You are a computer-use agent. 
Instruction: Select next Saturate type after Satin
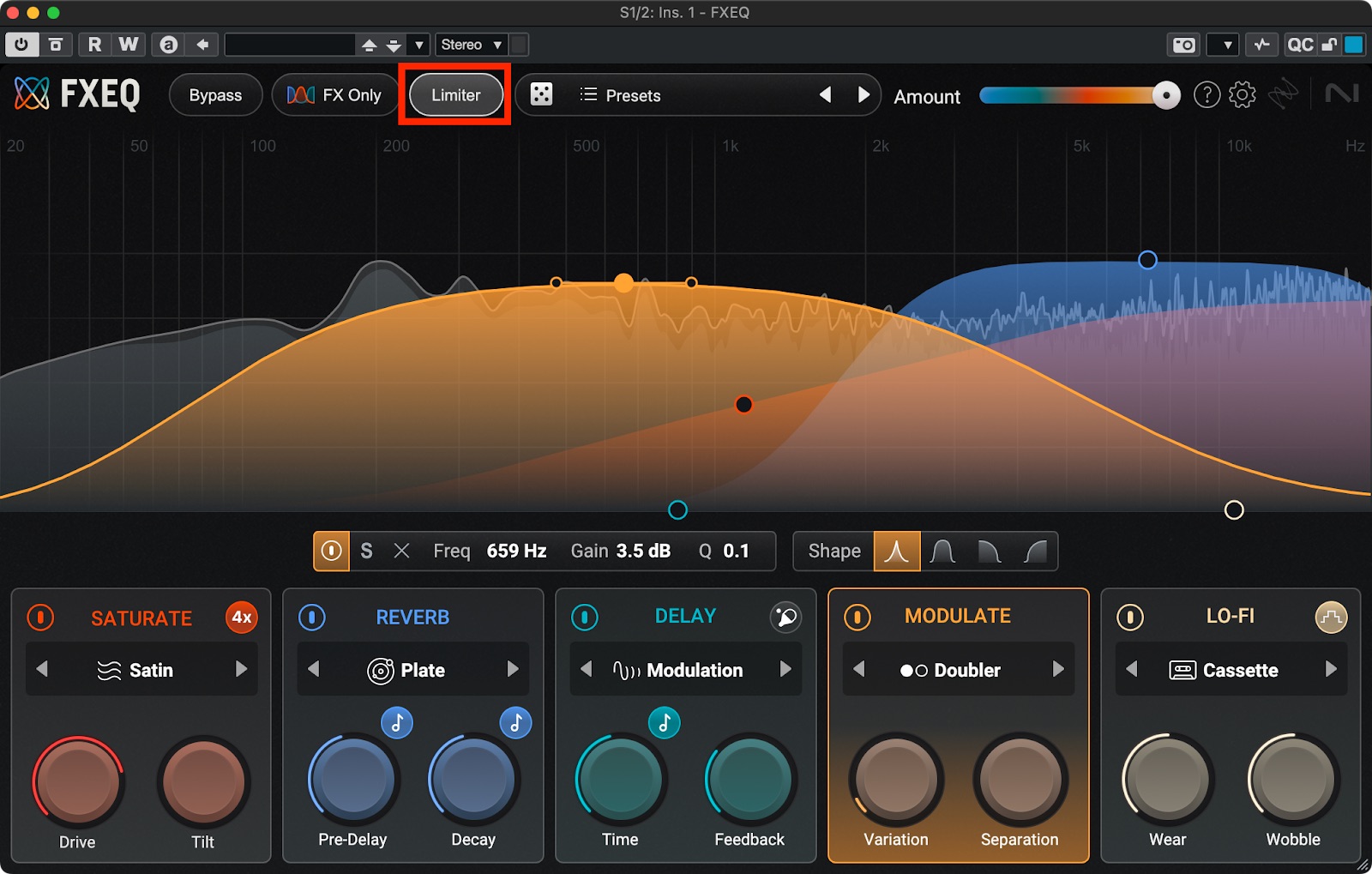pyautogui.click(x=241, y=669)
